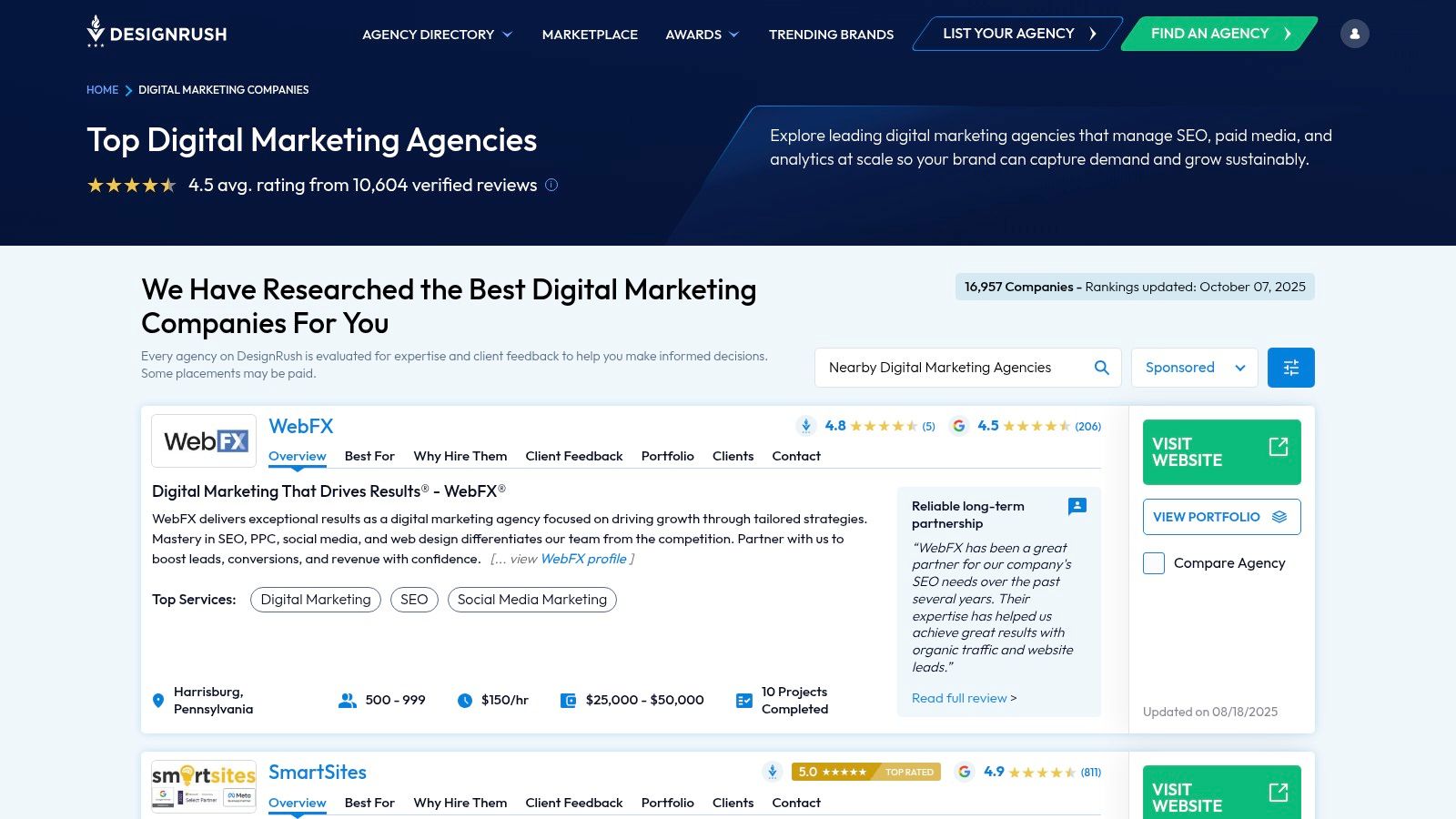1456x819 pixels.
Task: Click the "Reliable long-term partnership" review title
Action: [x=968, y=514]
